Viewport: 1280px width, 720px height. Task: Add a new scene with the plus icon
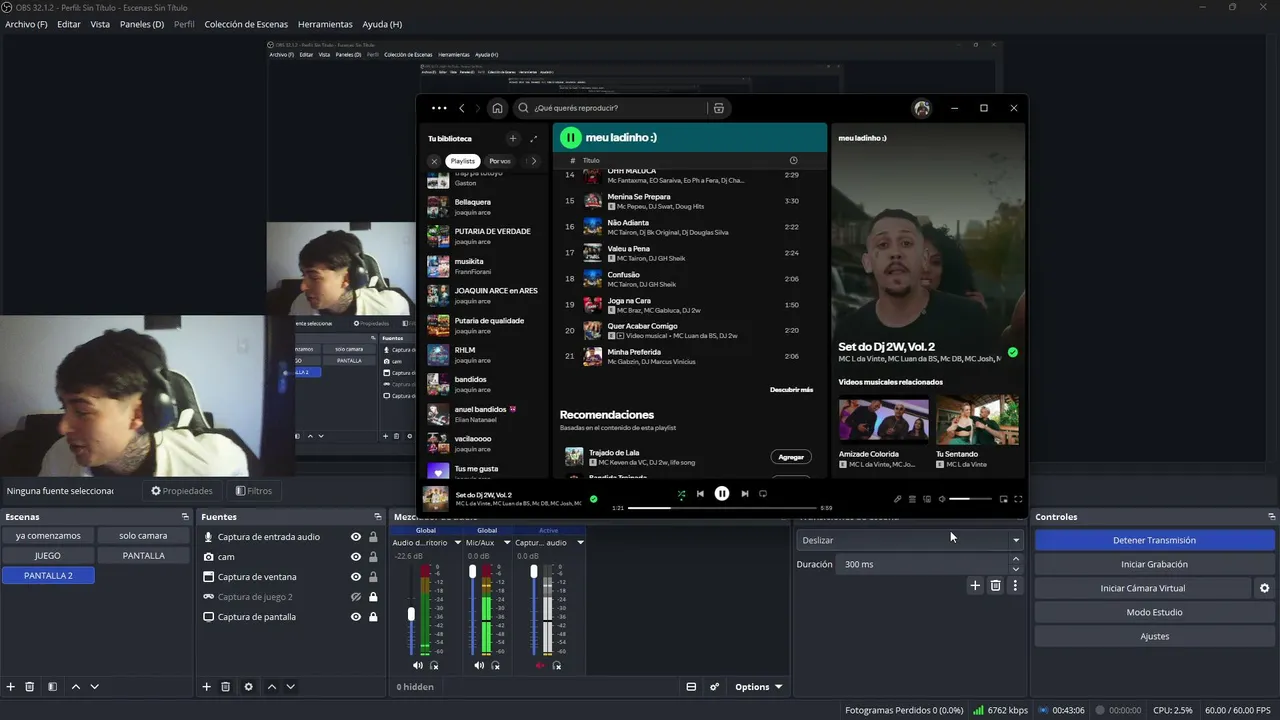click(11, 687)
